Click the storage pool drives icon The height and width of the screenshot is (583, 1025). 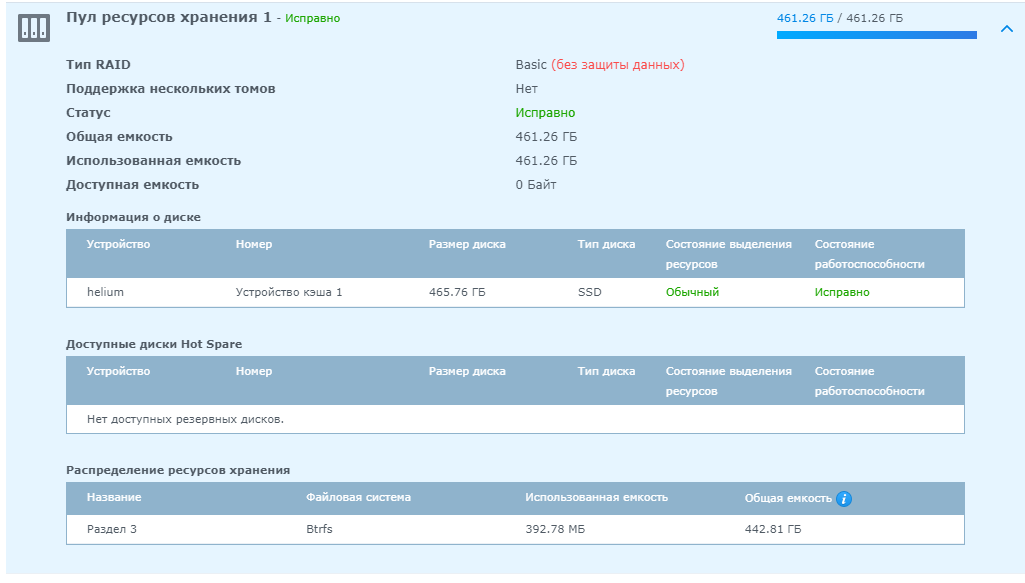tap(34, 27)
